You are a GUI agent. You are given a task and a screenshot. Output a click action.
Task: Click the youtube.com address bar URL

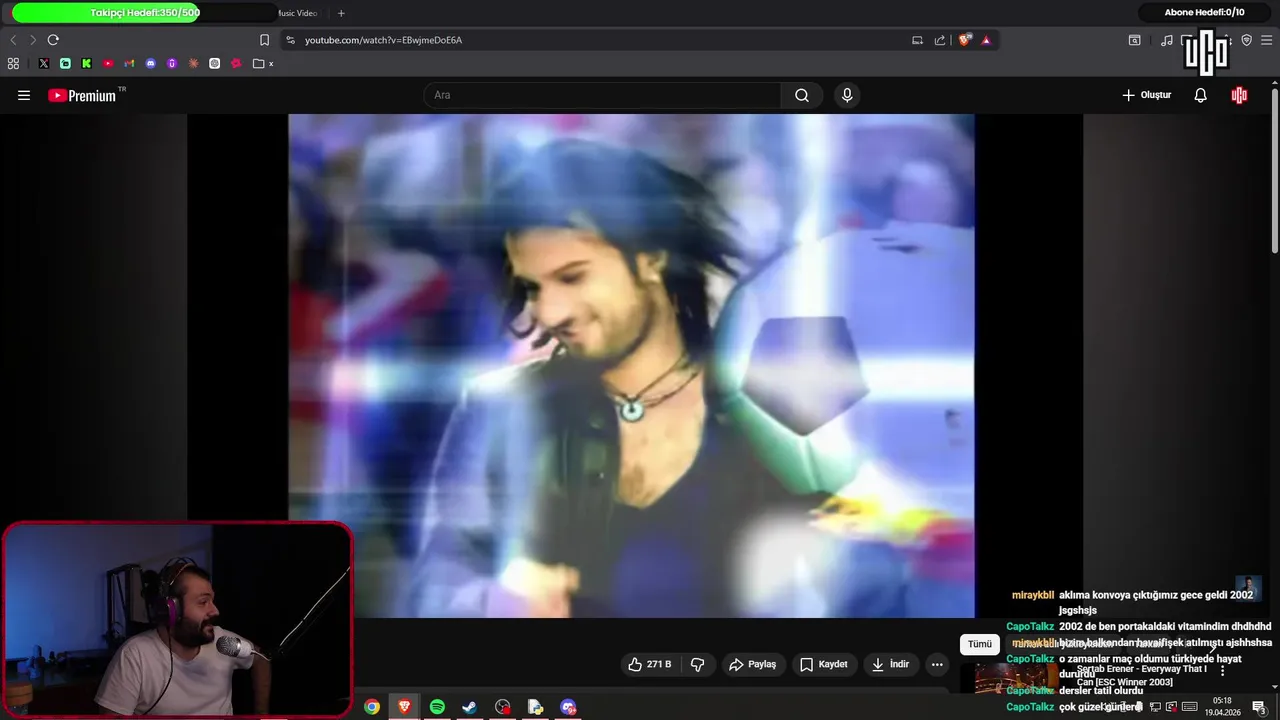383,40
